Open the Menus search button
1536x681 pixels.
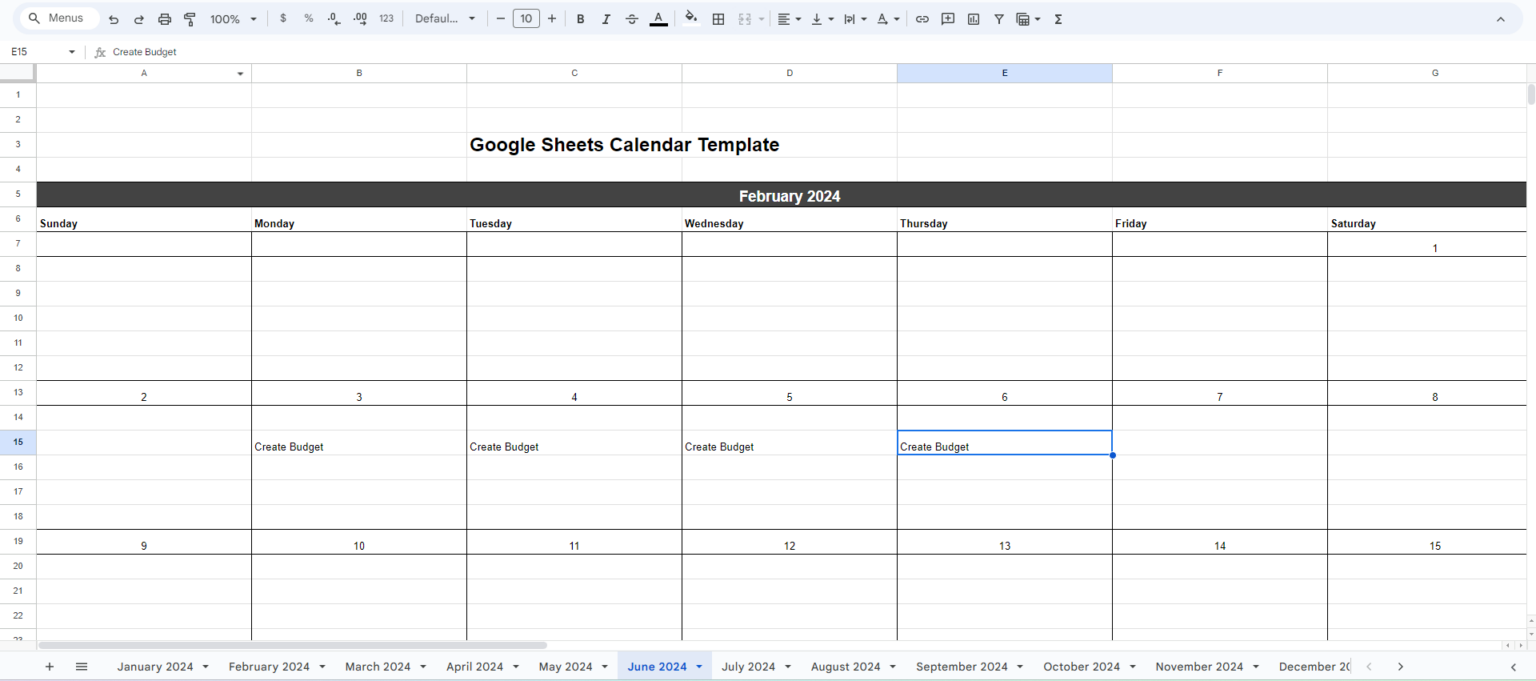(57, 18)
